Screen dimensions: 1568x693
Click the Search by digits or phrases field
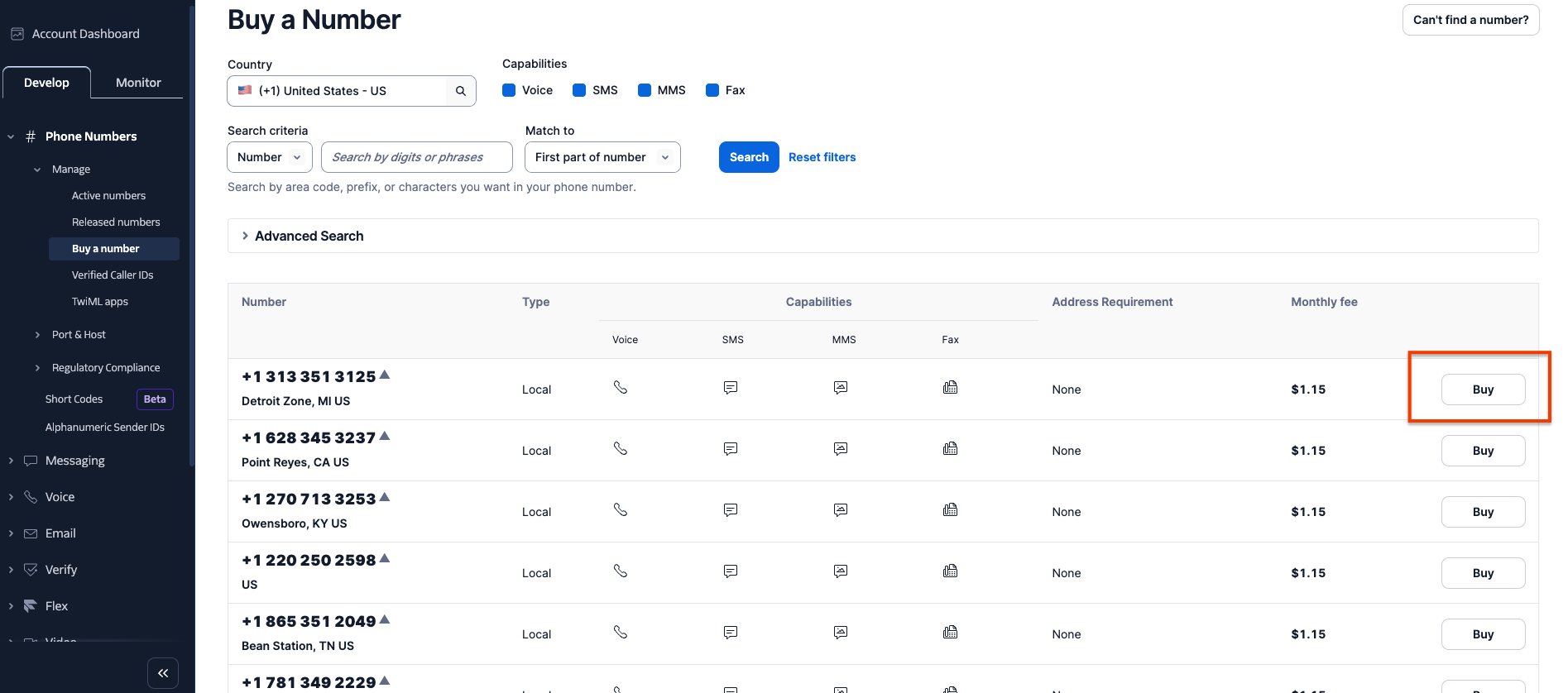tap(417, 157)
